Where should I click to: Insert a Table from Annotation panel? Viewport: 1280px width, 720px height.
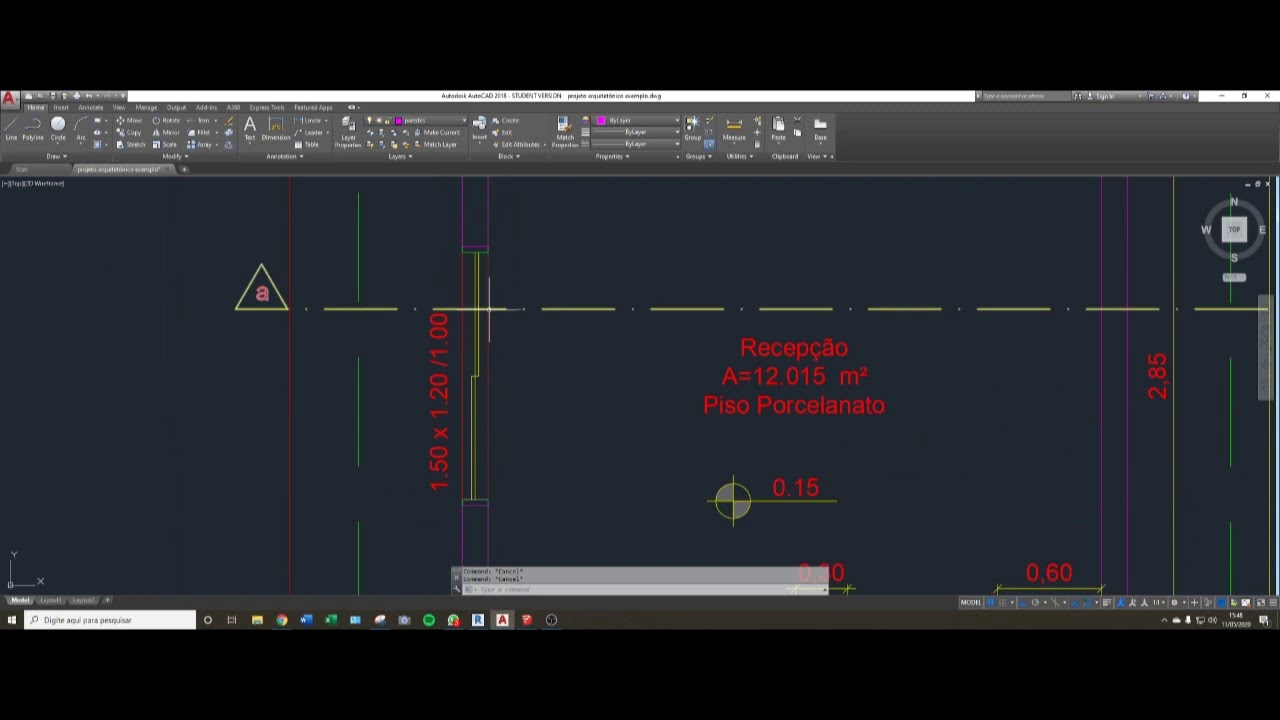(306, 144)
